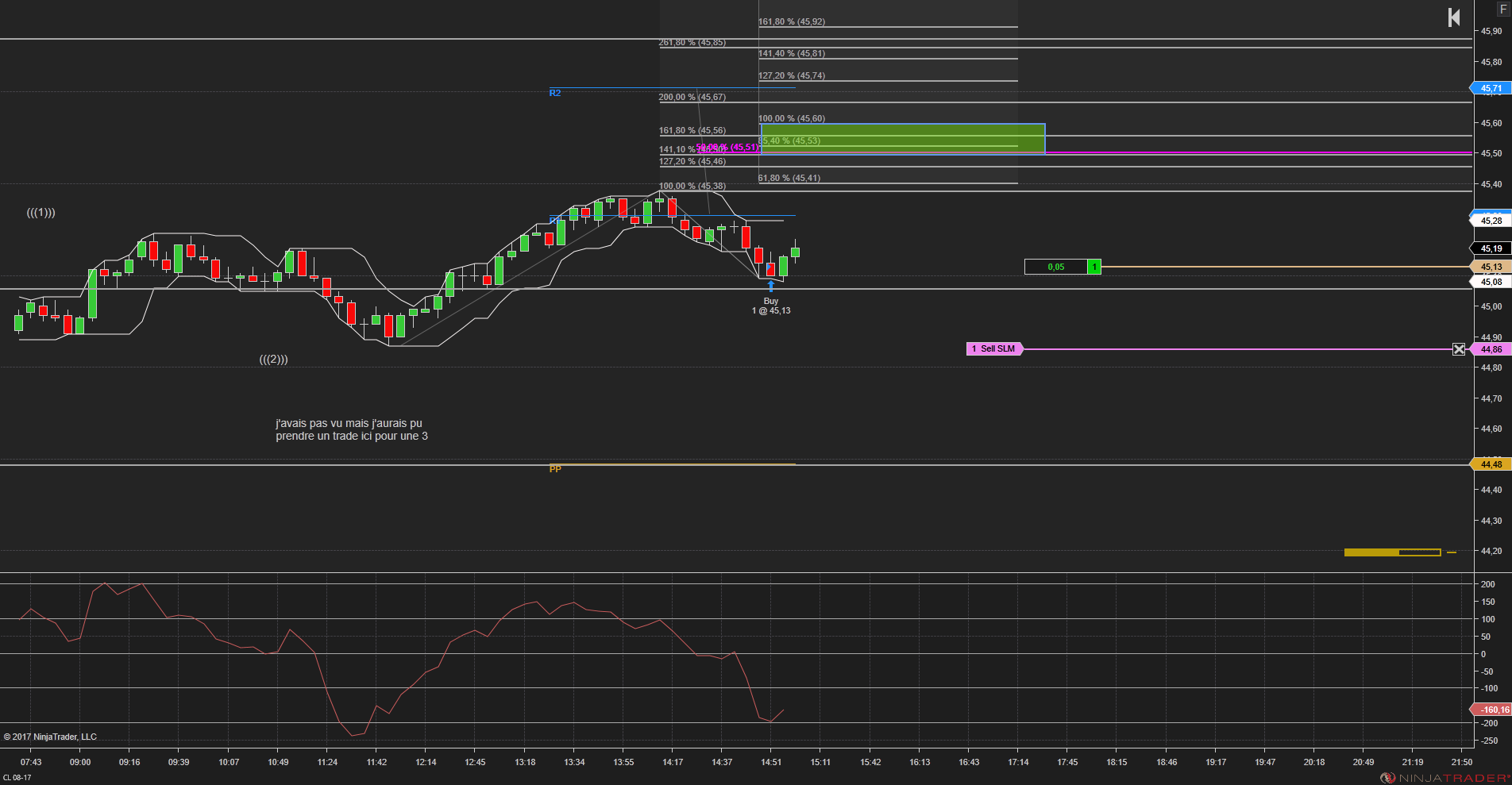The width and height of the screenshot is (1512, 785).
Task: Click the 14:51 time axis label
Action: coord(771,762)
